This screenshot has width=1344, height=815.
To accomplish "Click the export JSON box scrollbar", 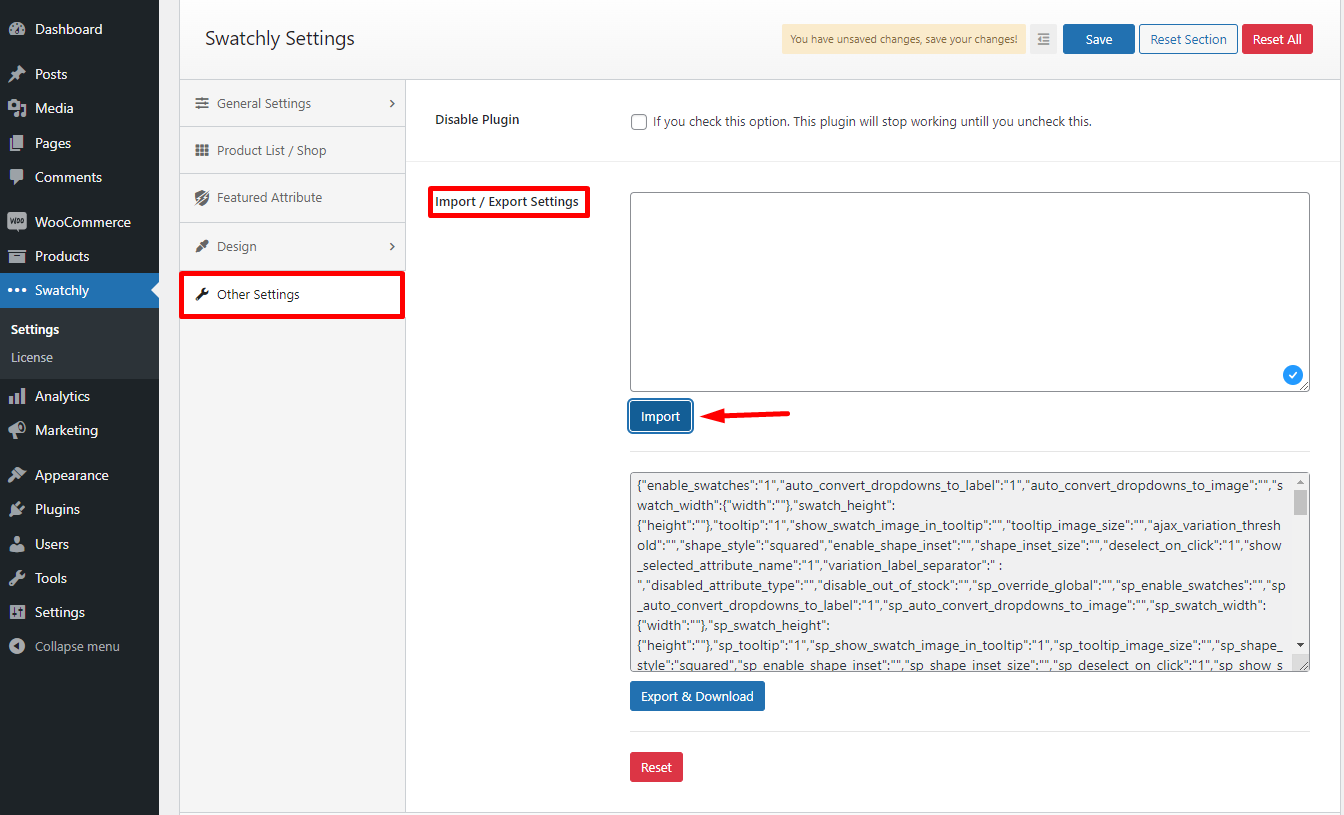I will click(x=1300, y=570).
